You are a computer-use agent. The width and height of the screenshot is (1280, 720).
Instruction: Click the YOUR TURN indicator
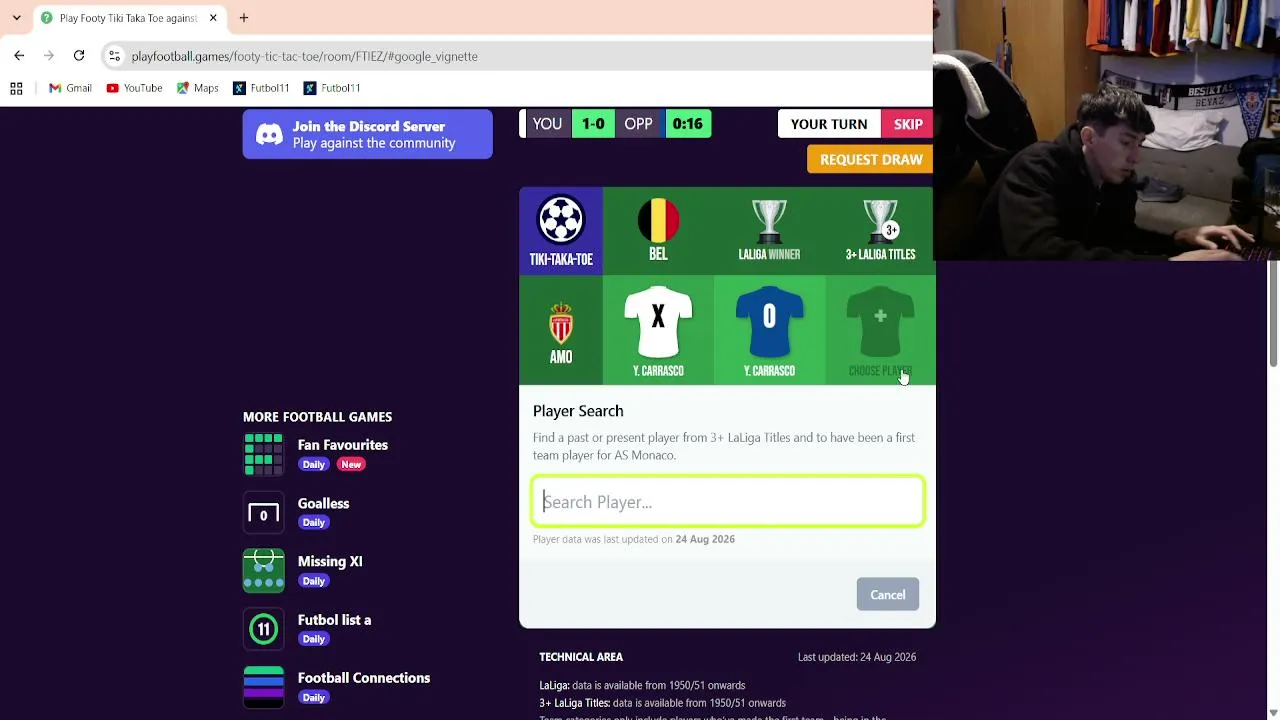(829, 124)
